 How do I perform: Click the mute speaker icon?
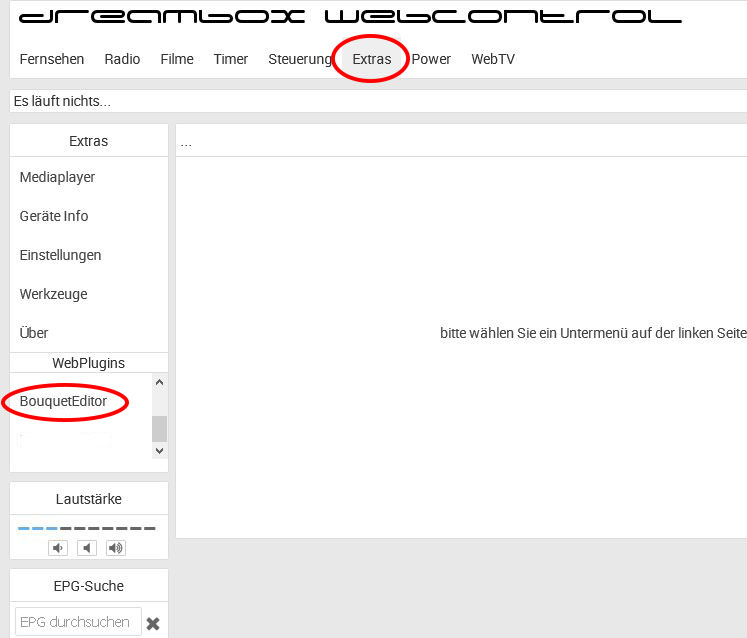[x=88, y=547]
